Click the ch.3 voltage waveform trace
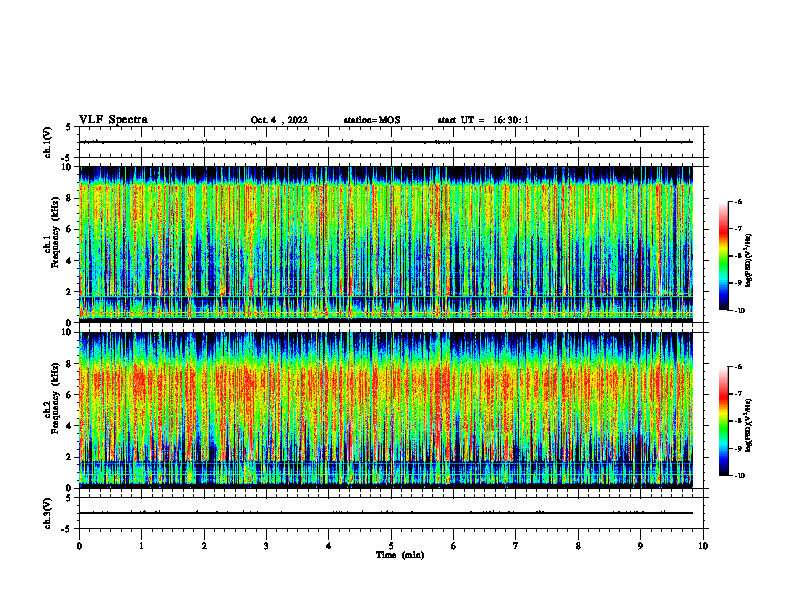This screenshot has height=612, width=792. pyautogui.click(x=386, y=513)
